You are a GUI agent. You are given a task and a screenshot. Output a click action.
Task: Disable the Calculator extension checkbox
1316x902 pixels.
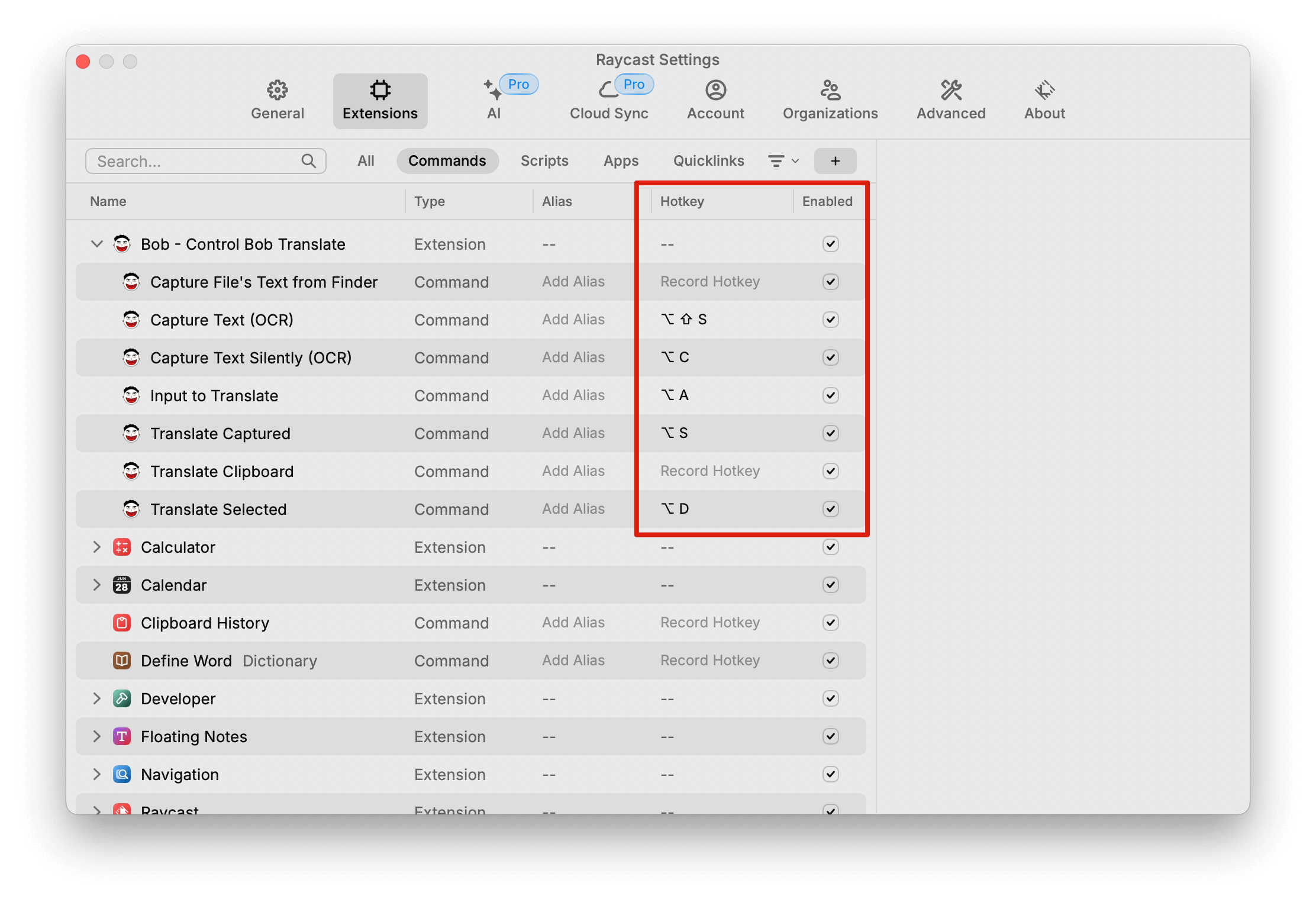tap(831, 547)
